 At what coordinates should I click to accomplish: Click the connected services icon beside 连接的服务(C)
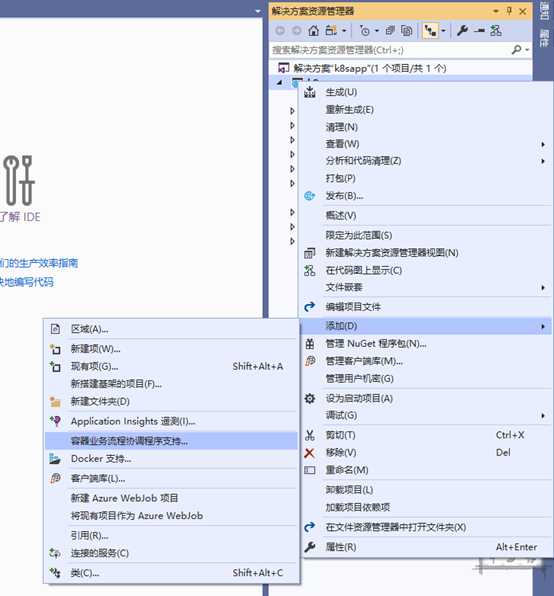tap(55, 553)
